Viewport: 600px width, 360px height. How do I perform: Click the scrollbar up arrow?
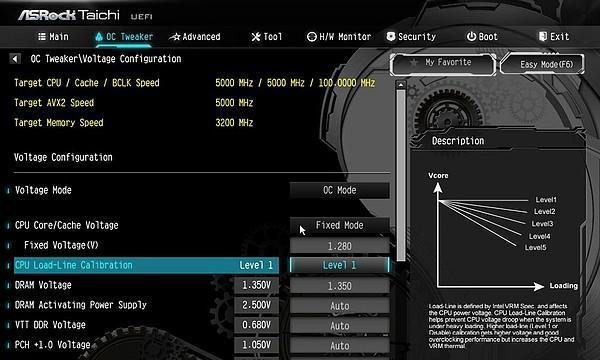click(401, 85)
